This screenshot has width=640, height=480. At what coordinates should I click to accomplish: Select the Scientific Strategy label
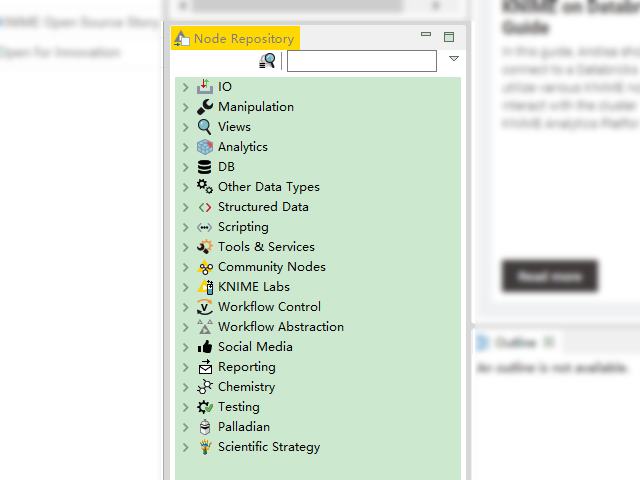click(x=269, y=447)
